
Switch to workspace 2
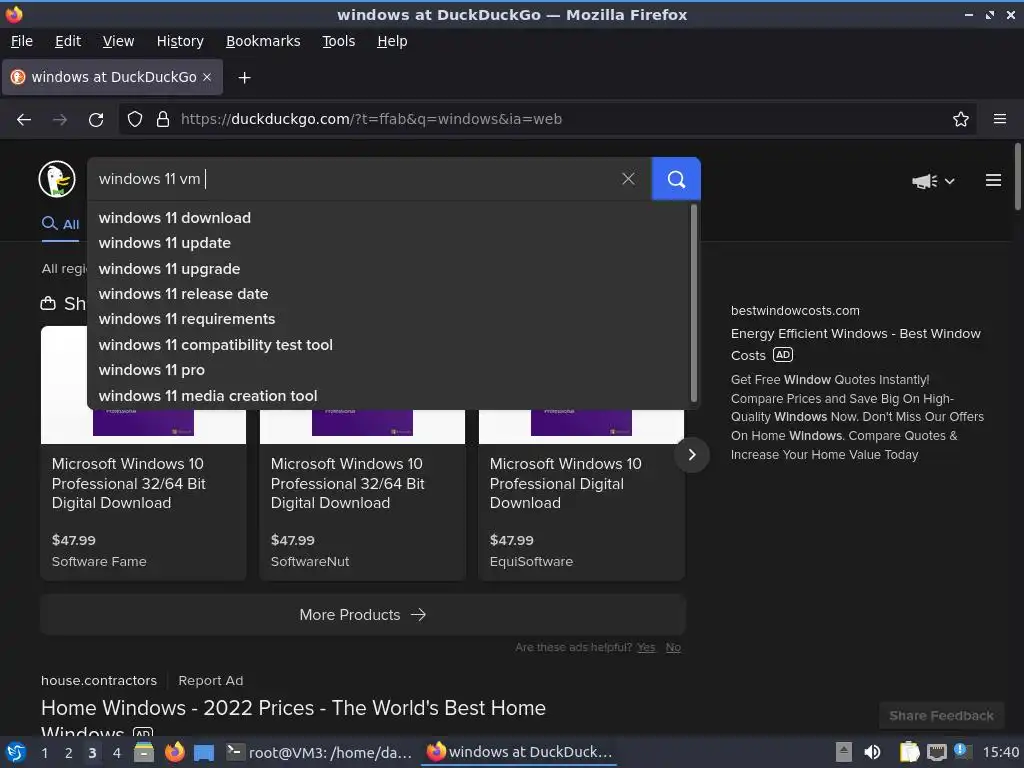click(69, 753)
